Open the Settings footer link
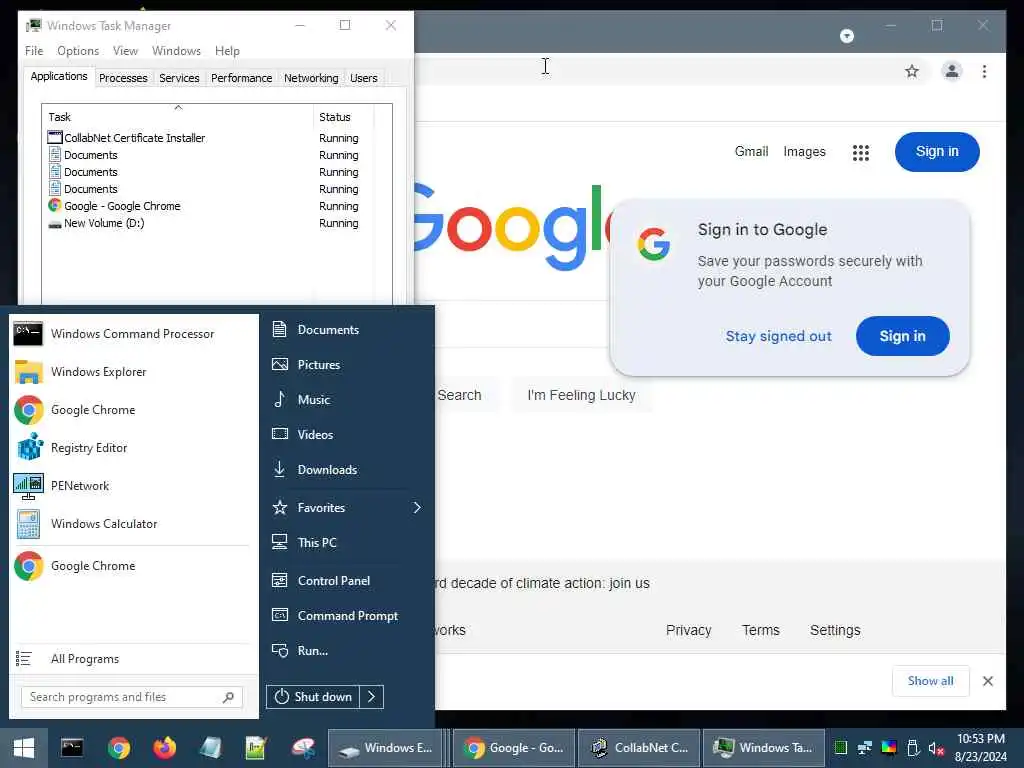The height and width of the screenshot is (768, 1024). (835, 630)
